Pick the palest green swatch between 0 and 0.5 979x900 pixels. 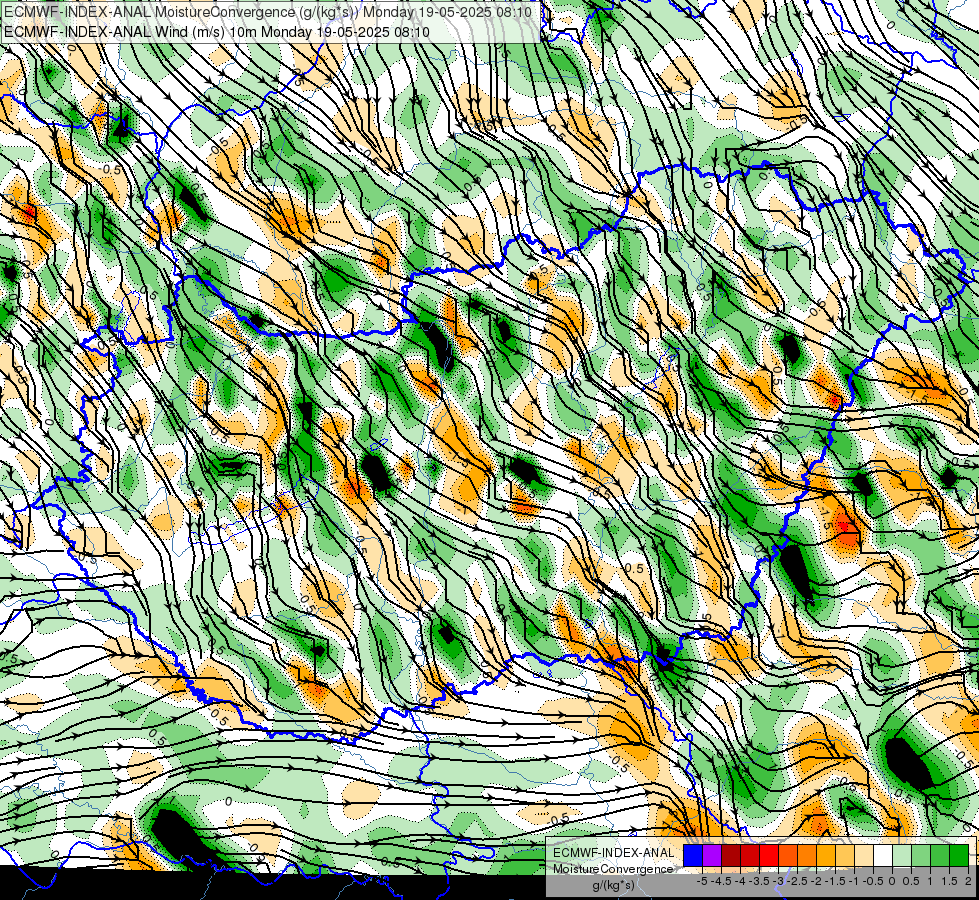point(902,856)
